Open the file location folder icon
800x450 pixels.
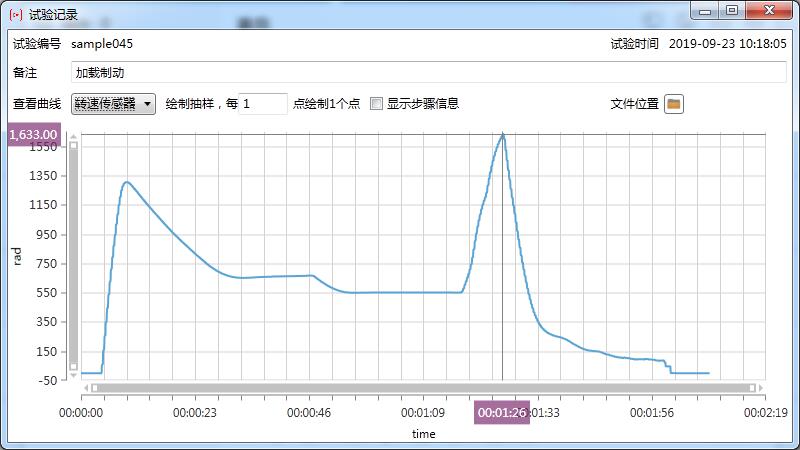(x=674, y=104)
